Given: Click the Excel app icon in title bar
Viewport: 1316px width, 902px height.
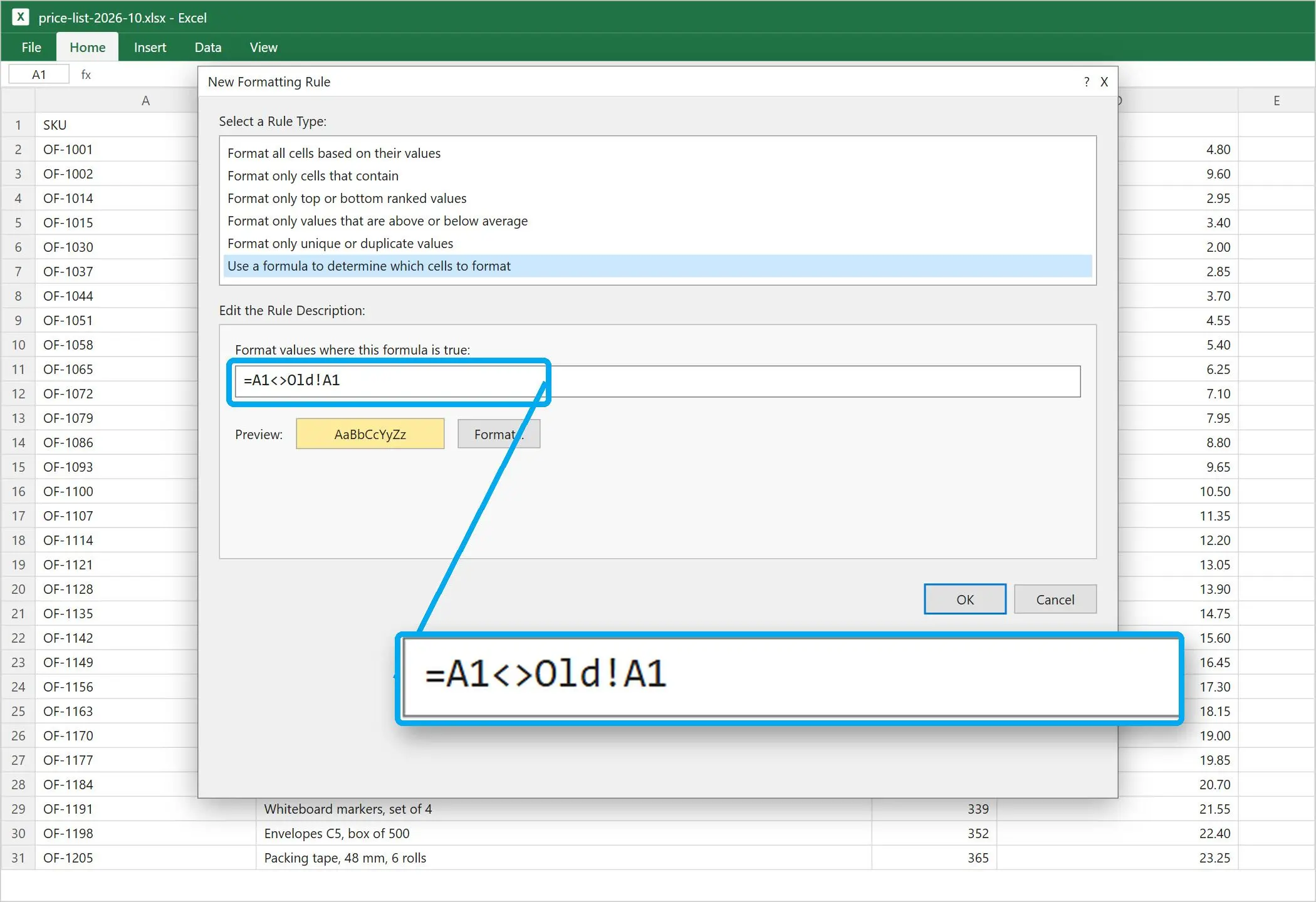Looking at the screenshot, I should point(21,18).
